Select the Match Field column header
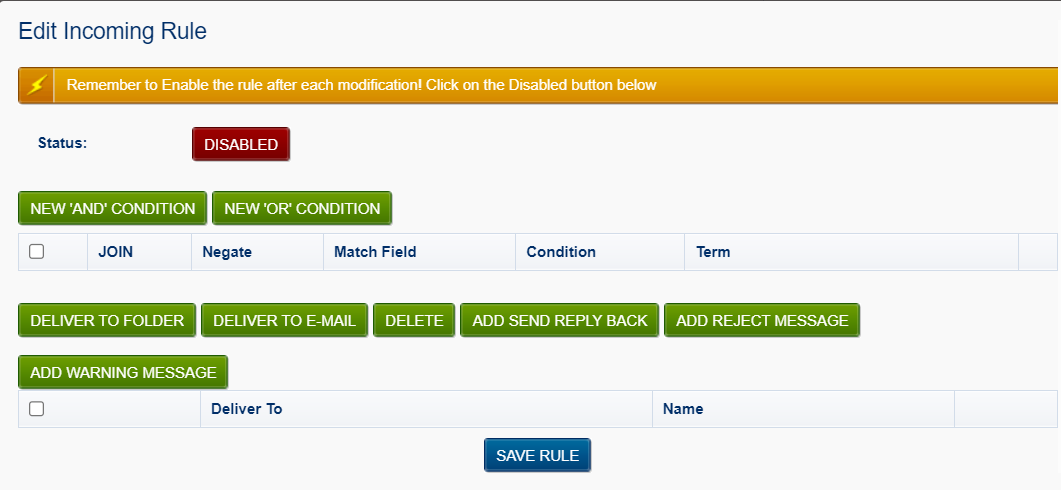The height and width of the screenshot is (490, 1061). point(375,252)
